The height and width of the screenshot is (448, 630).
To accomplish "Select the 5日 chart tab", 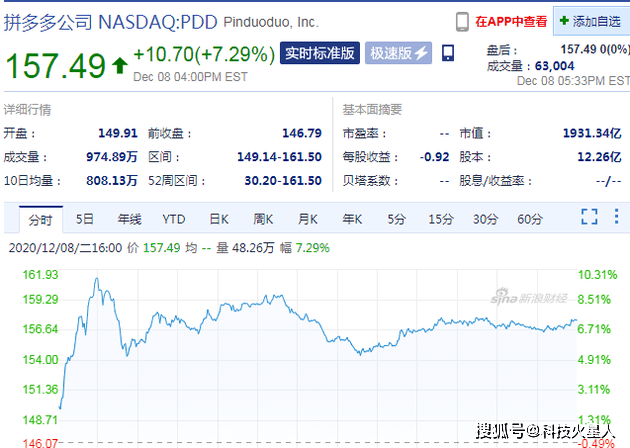I will (85, 219).
